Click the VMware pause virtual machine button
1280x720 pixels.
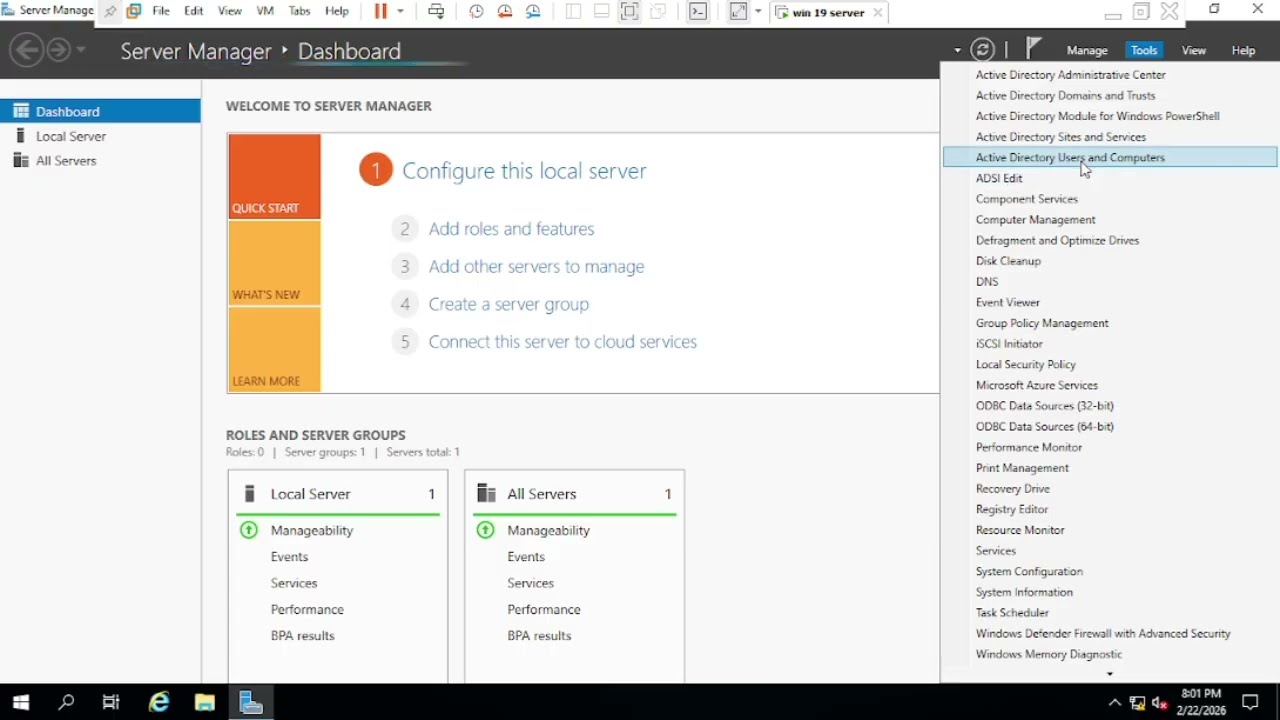click(380, 12)
